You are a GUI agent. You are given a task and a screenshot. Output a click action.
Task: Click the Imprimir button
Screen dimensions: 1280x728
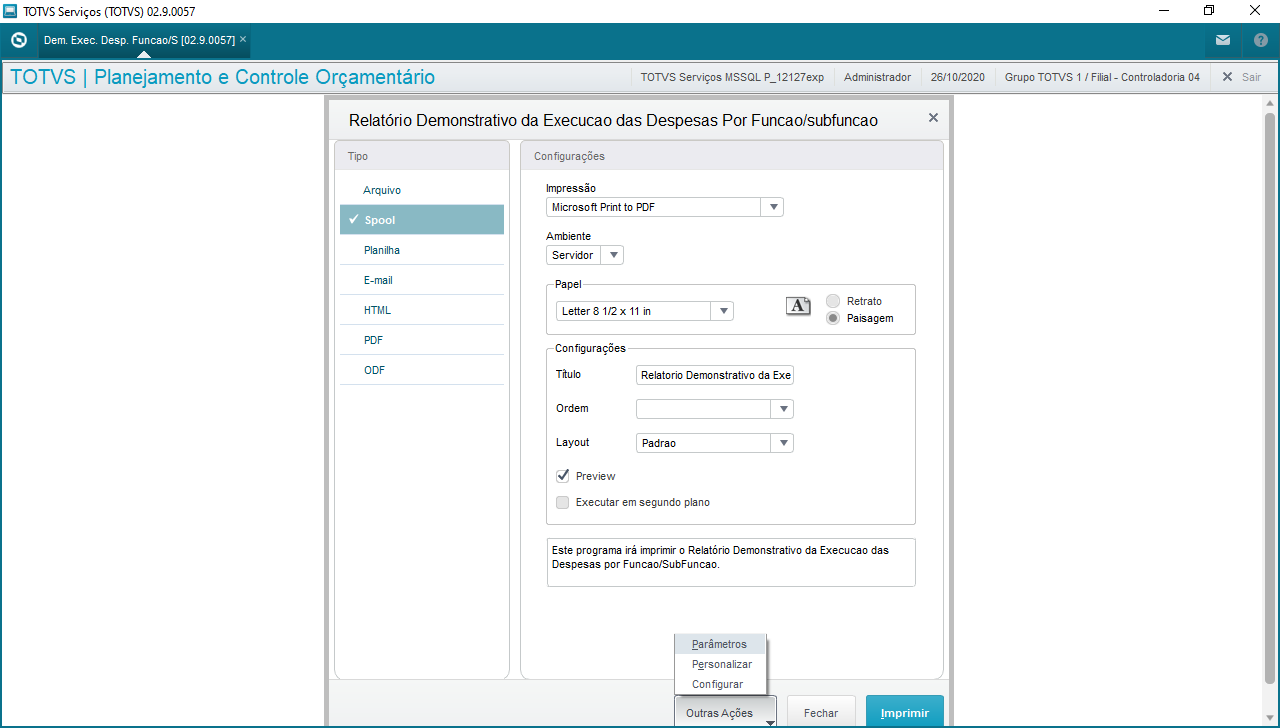(x=905, y=713)
